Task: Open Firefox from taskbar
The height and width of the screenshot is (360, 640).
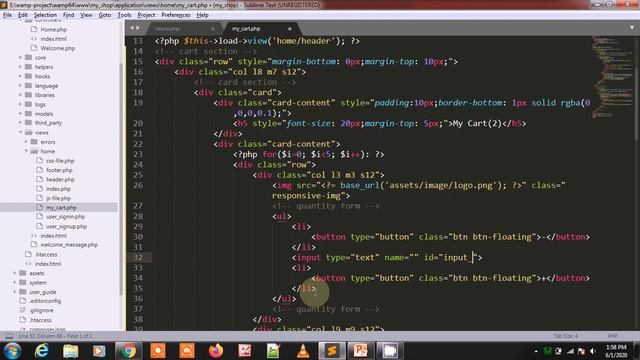Action: pyautogui.click(x=216, y=351)
